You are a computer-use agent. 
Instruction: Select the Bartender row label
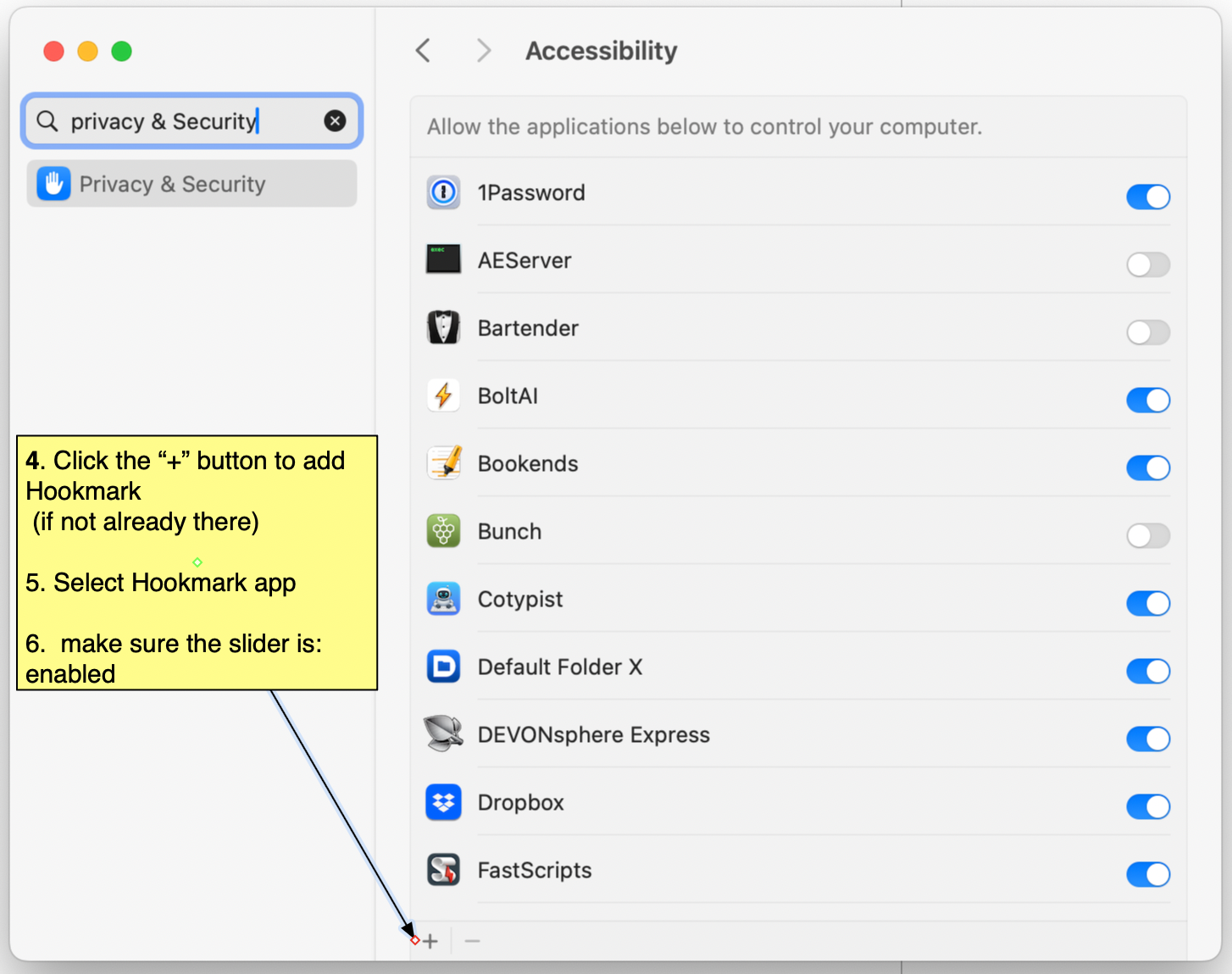point(528,328)
